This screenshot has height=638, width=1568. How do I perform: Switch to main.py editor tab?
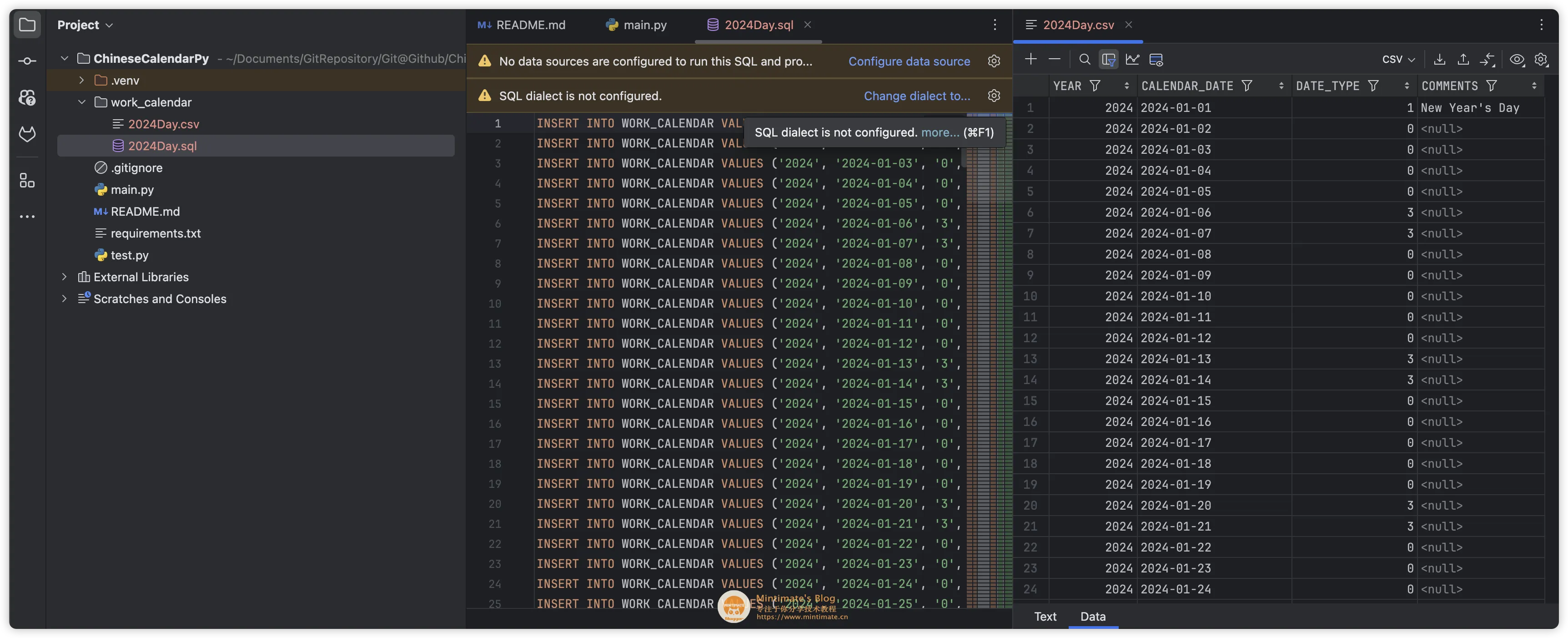tap(636, 25)
